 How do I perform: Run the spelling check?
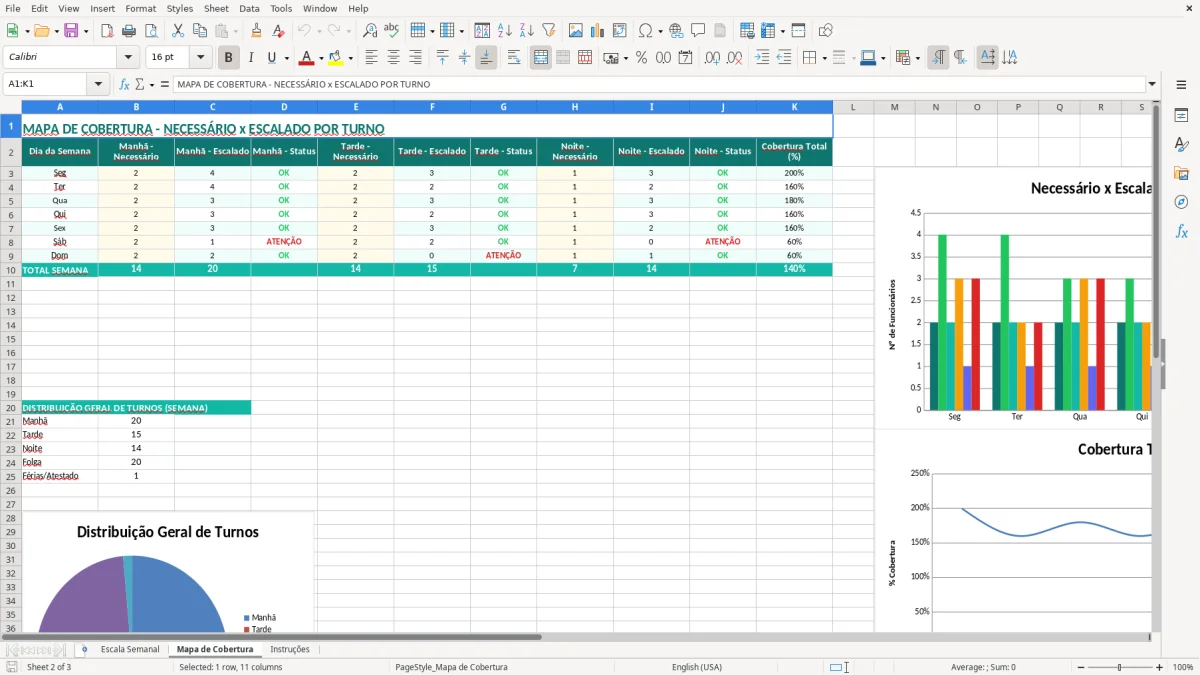tap(392, 31)
